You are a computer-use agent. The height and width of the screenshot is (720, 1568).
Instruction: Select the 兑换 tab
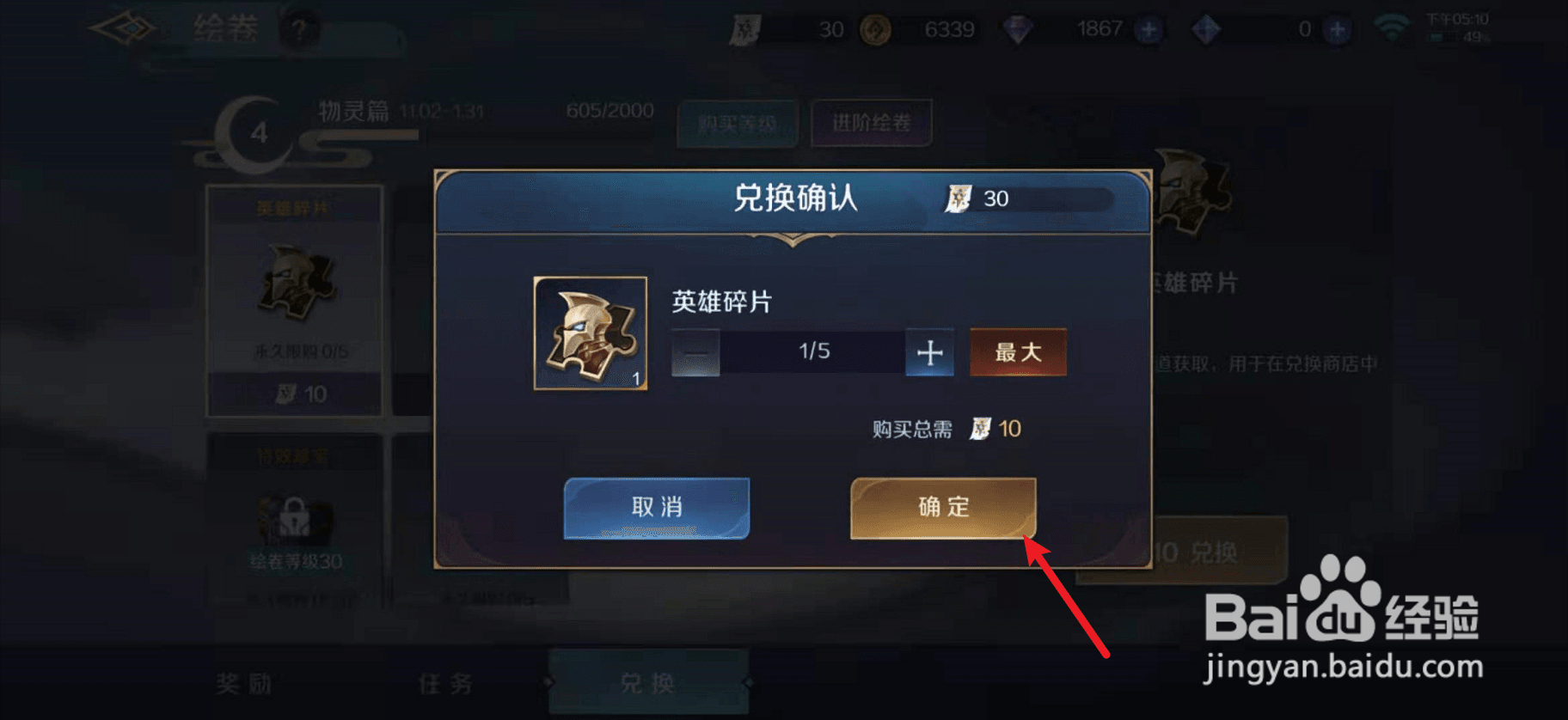tap(649, 682)
